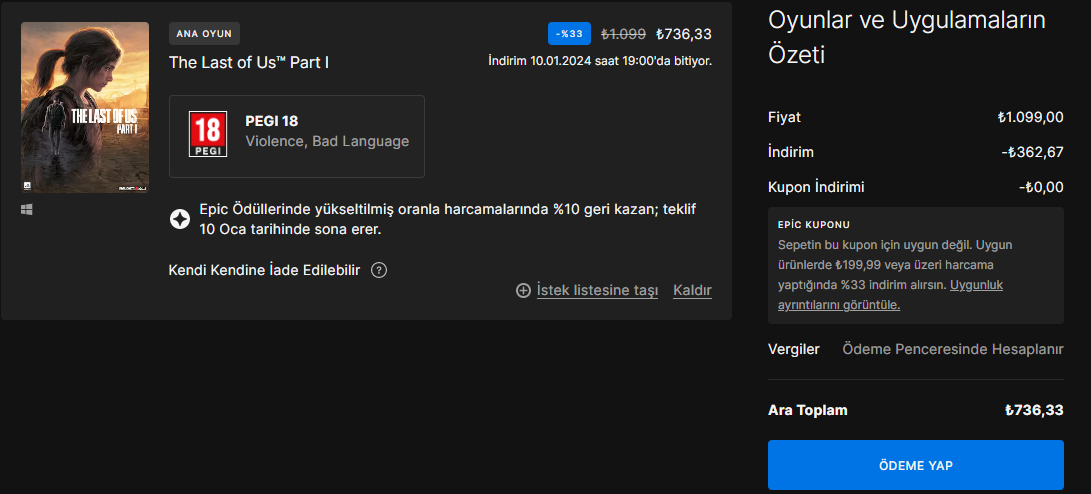Remove the game with Kaldır link

692,291
